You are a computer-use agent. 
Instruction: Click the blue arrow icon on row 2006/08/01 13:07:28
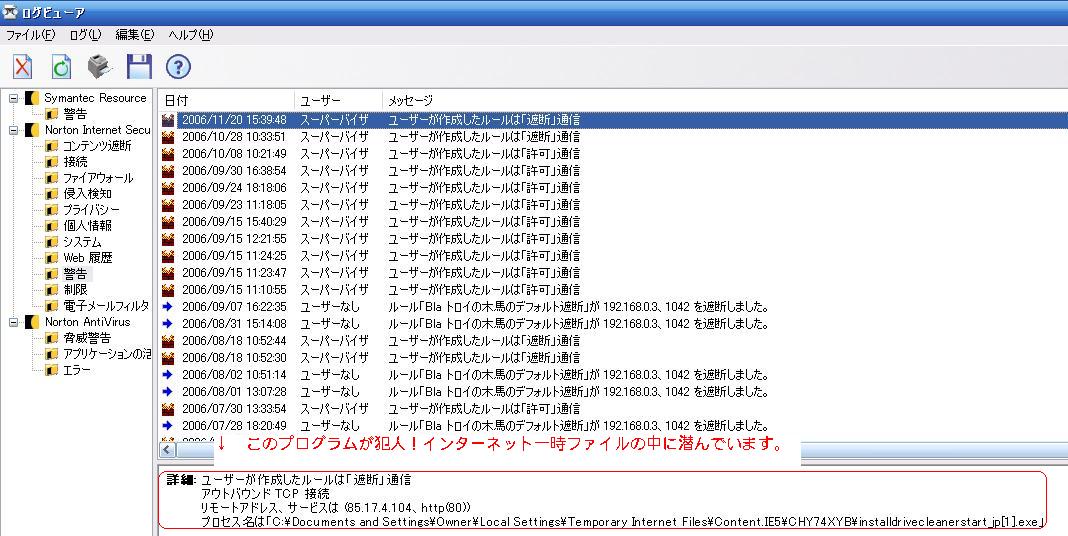click(168, 392)
